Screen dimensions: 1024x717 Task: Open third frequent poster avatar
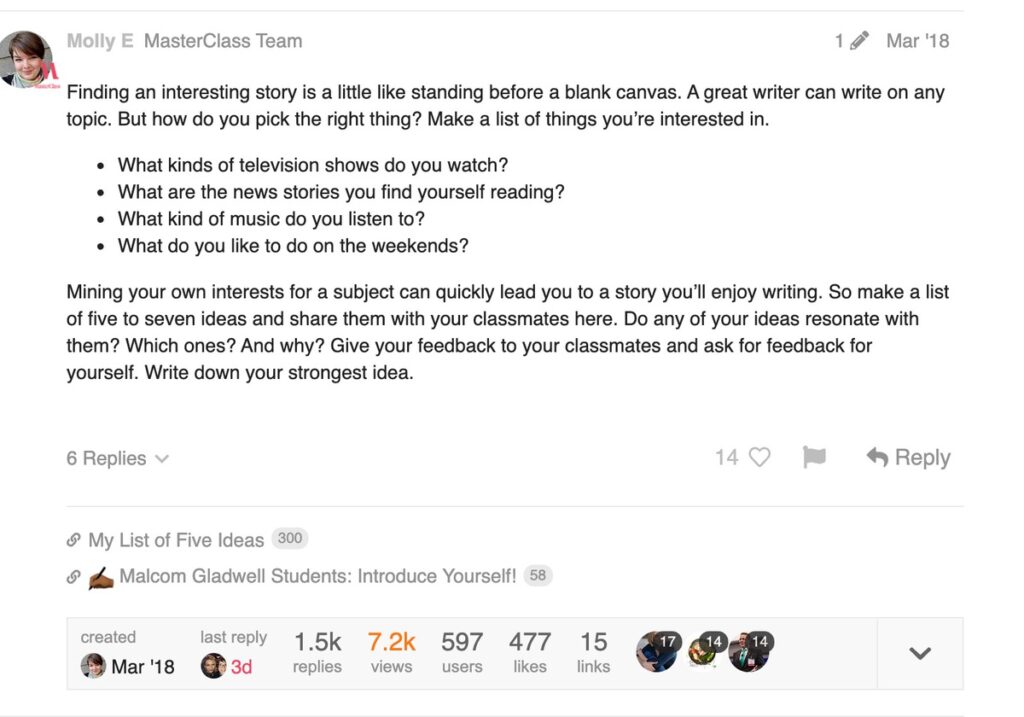pos(747,652)
